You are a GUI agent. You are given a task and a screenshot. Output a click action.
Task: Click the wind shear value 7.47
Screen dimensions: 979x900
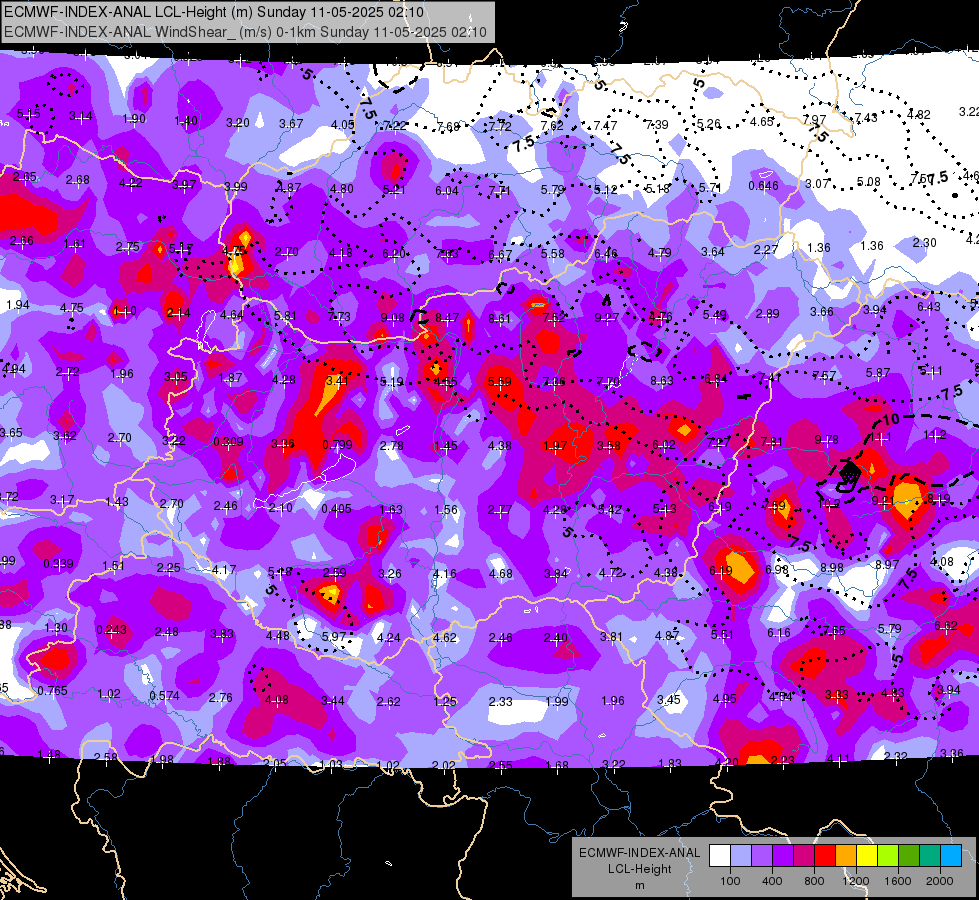605,126
